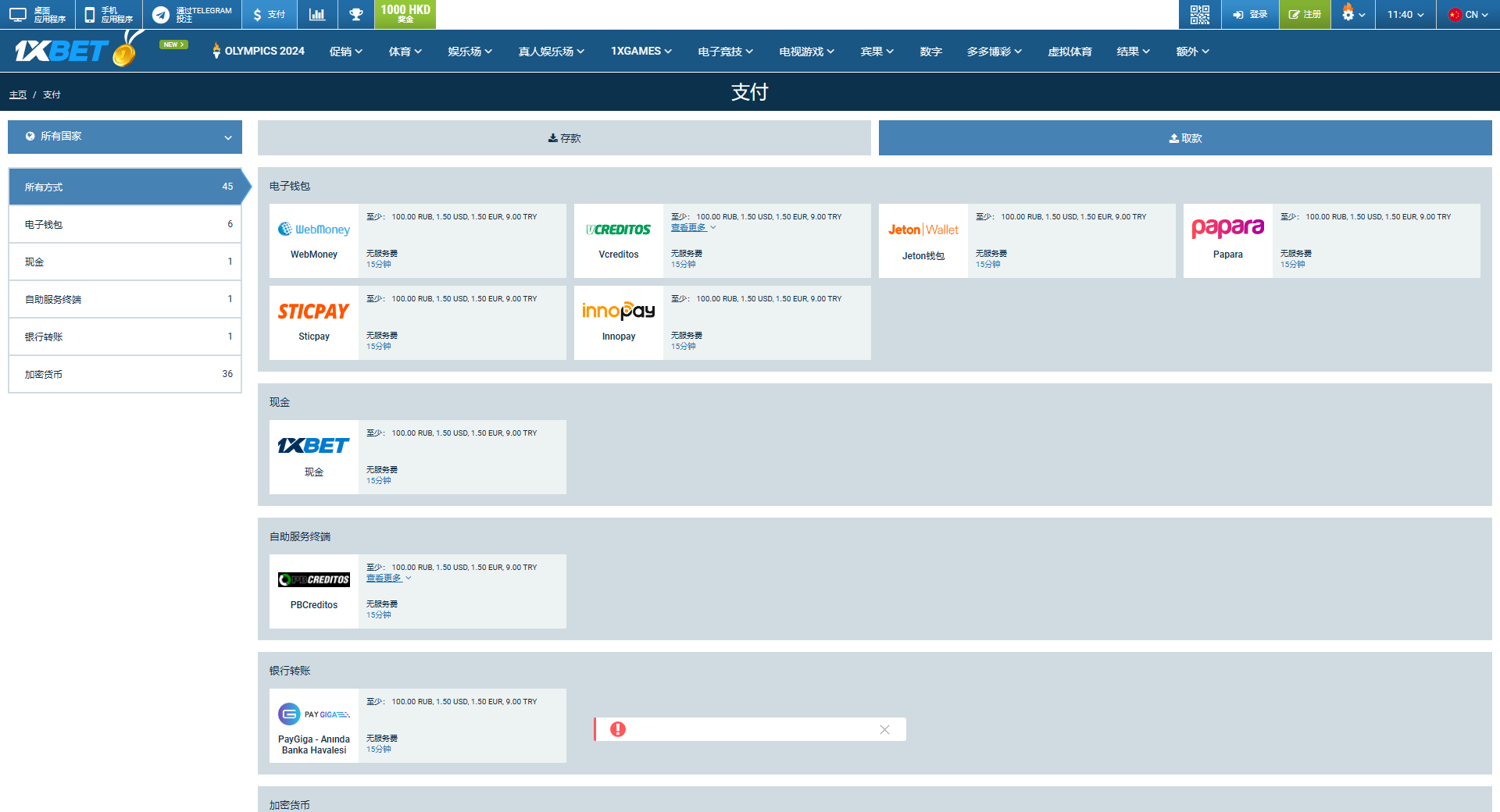Close the error notification popup
Viewport: 1500px width, 812px height.
tap(884, 729)
